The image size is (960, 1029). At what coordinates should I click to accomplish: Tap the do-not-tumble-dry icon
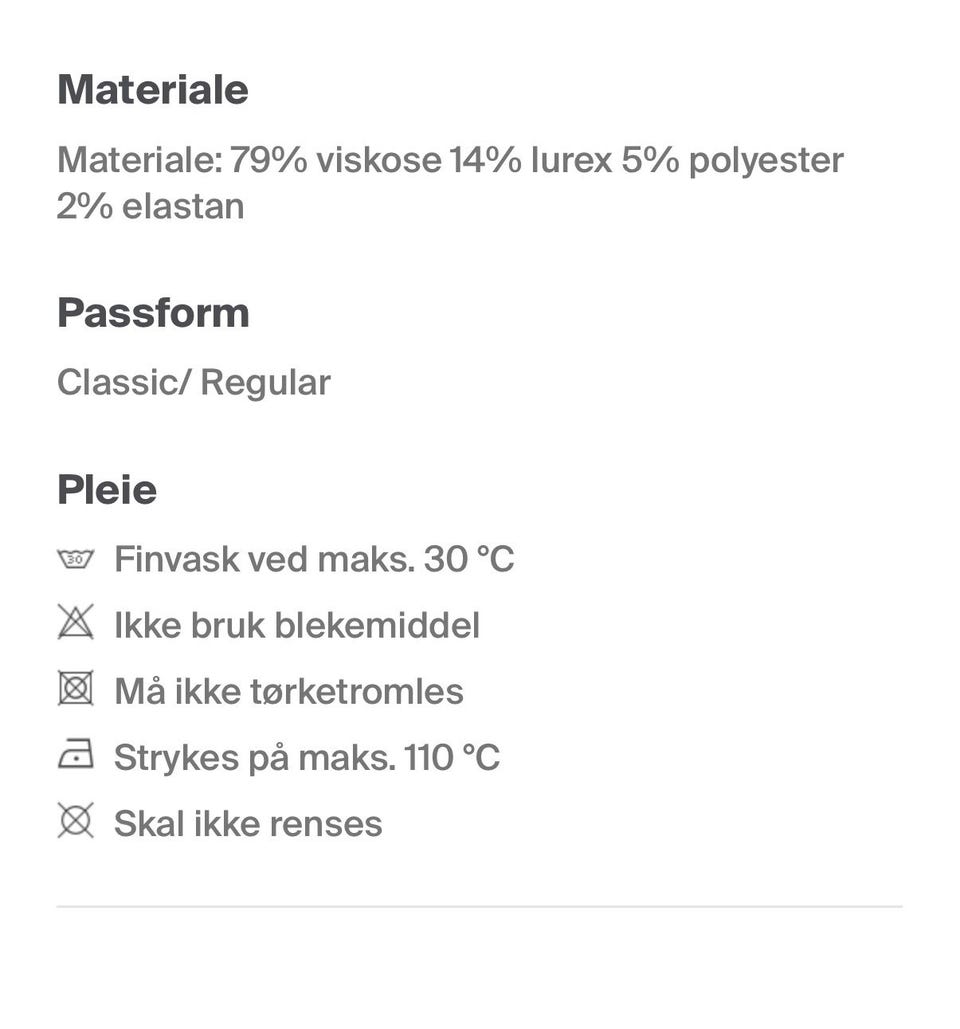(75, 690)
